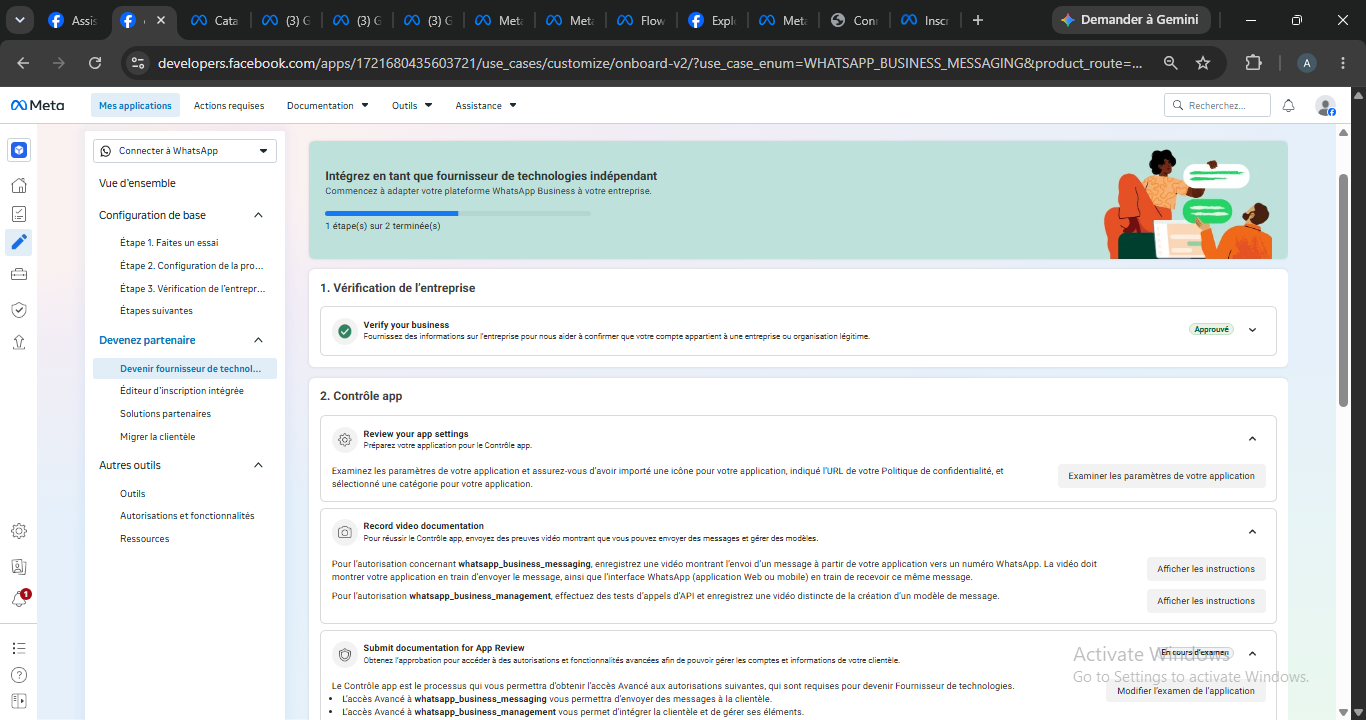Open the profile avatar in top header

[x=1326, y=106]
